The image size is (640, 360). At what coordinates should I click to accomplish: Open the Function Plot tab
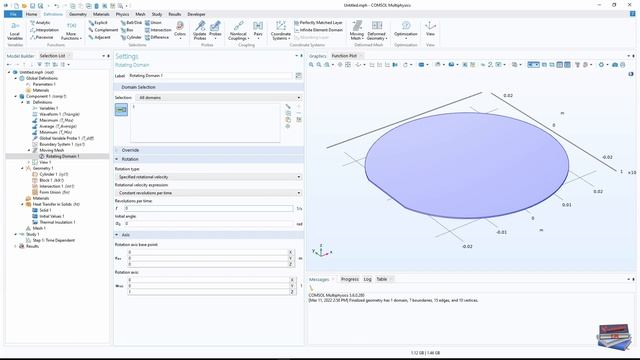[x=344, y=56]
